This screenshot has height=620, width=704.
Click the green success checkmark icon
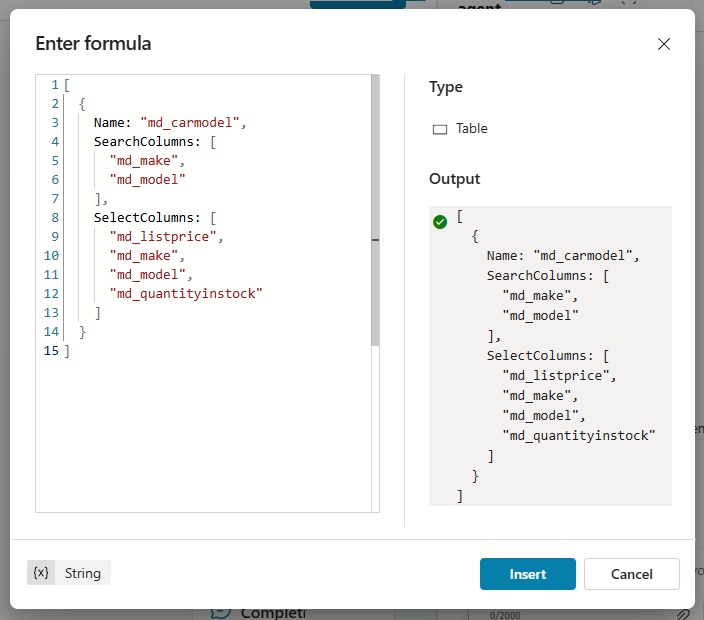click(x=440, y=221)
